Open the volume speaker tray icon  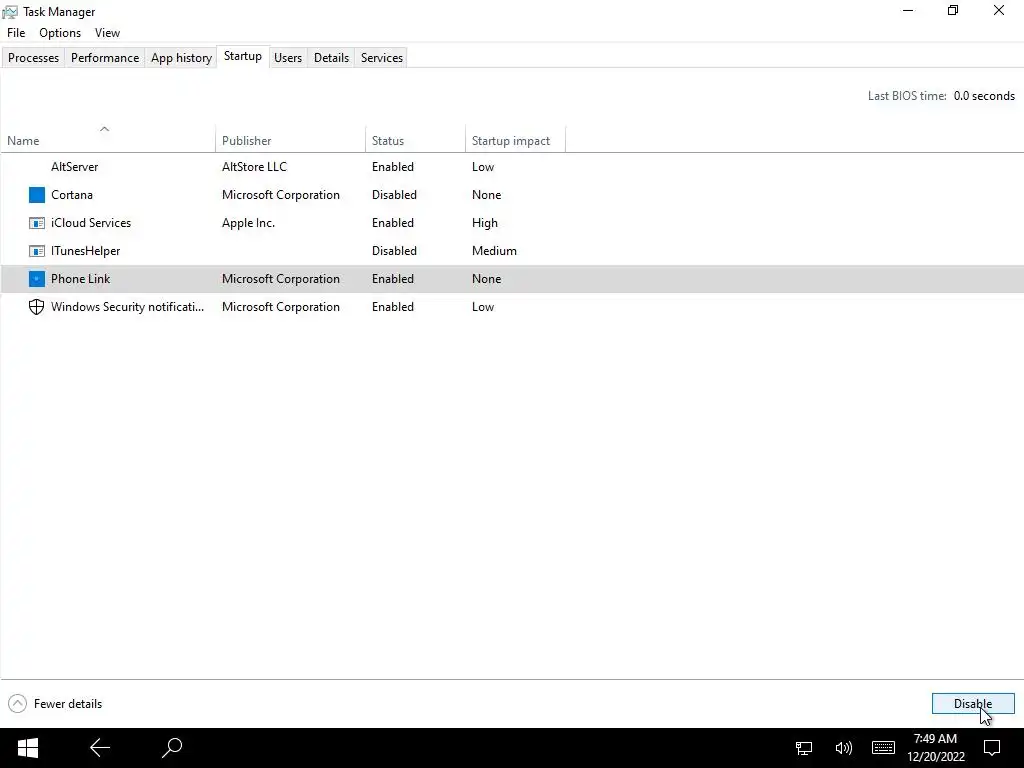coord(844,748)
